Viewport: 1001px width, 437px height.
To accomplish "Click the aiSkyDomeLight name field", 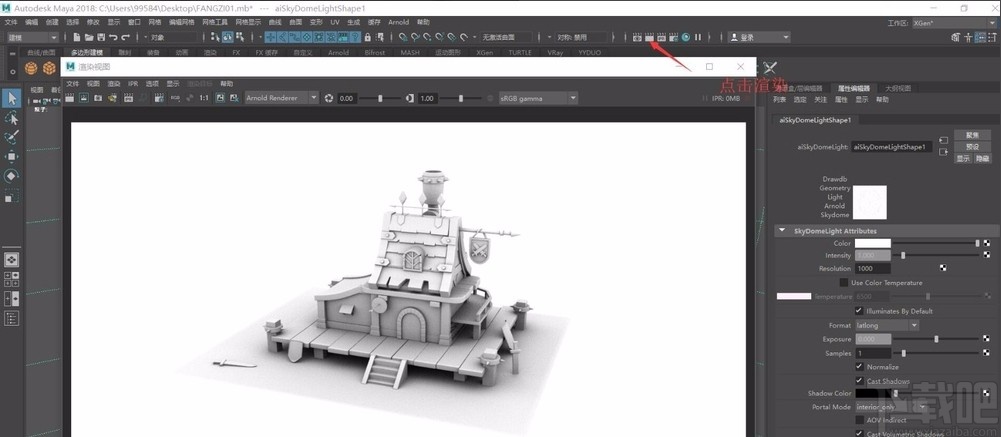I will point(892,147).
